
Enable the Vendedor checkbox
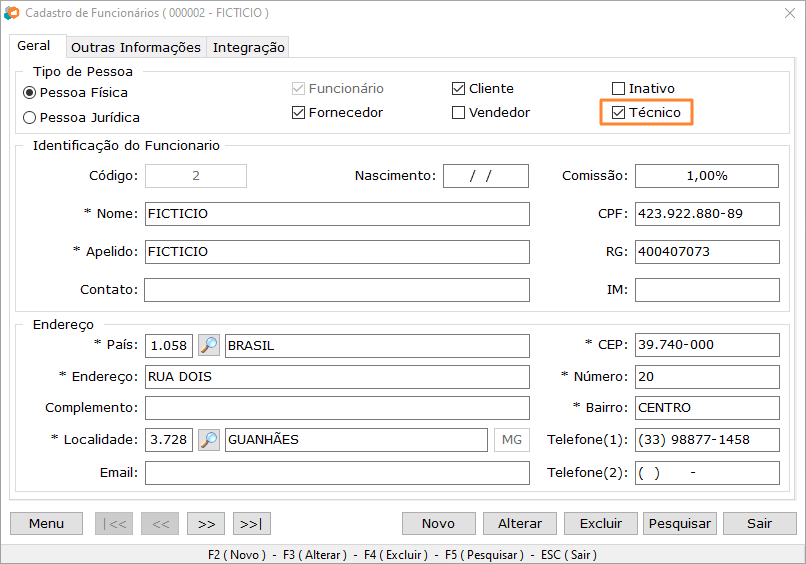(459, 113)
